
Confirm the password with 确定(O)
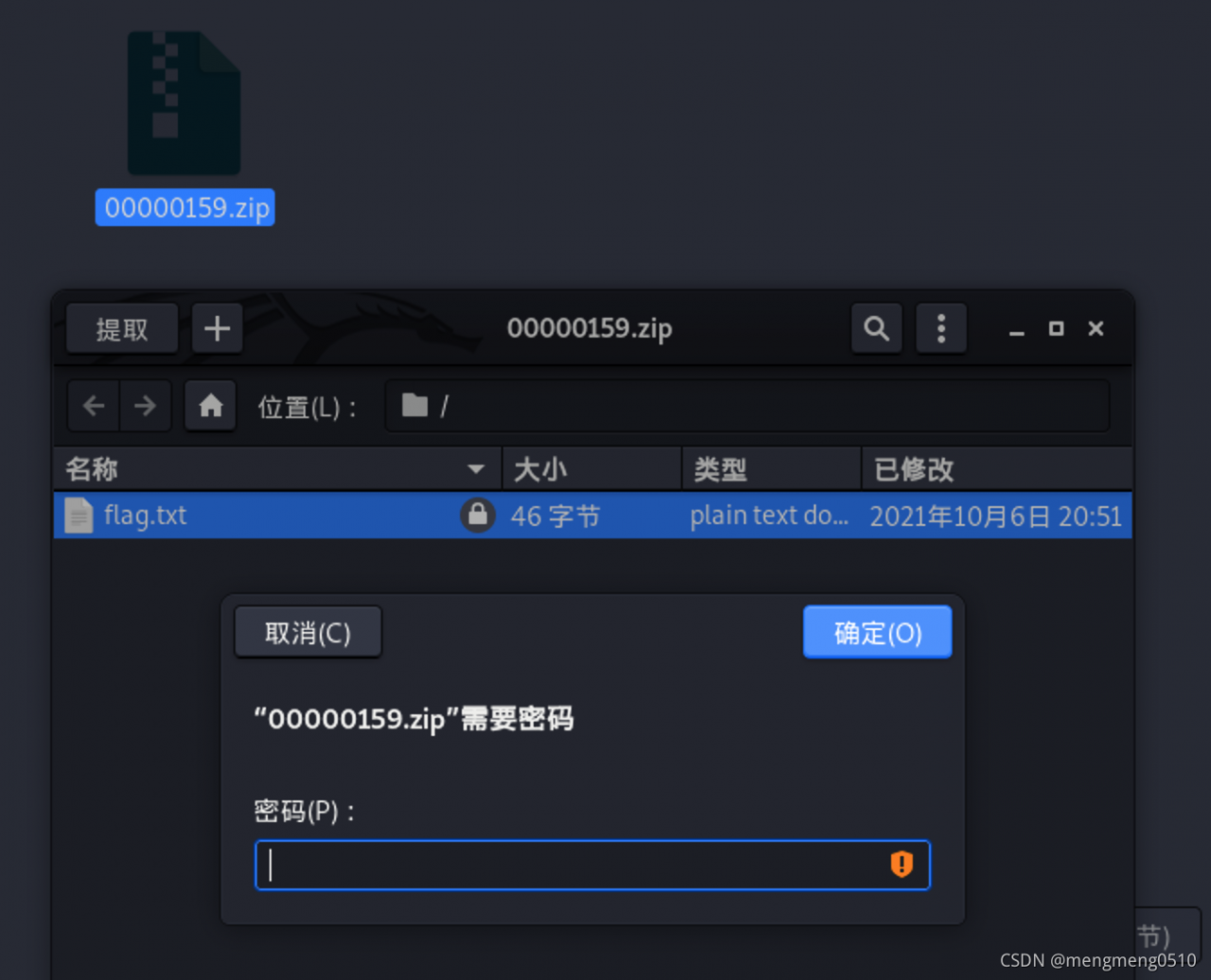(x=877, y=631)
